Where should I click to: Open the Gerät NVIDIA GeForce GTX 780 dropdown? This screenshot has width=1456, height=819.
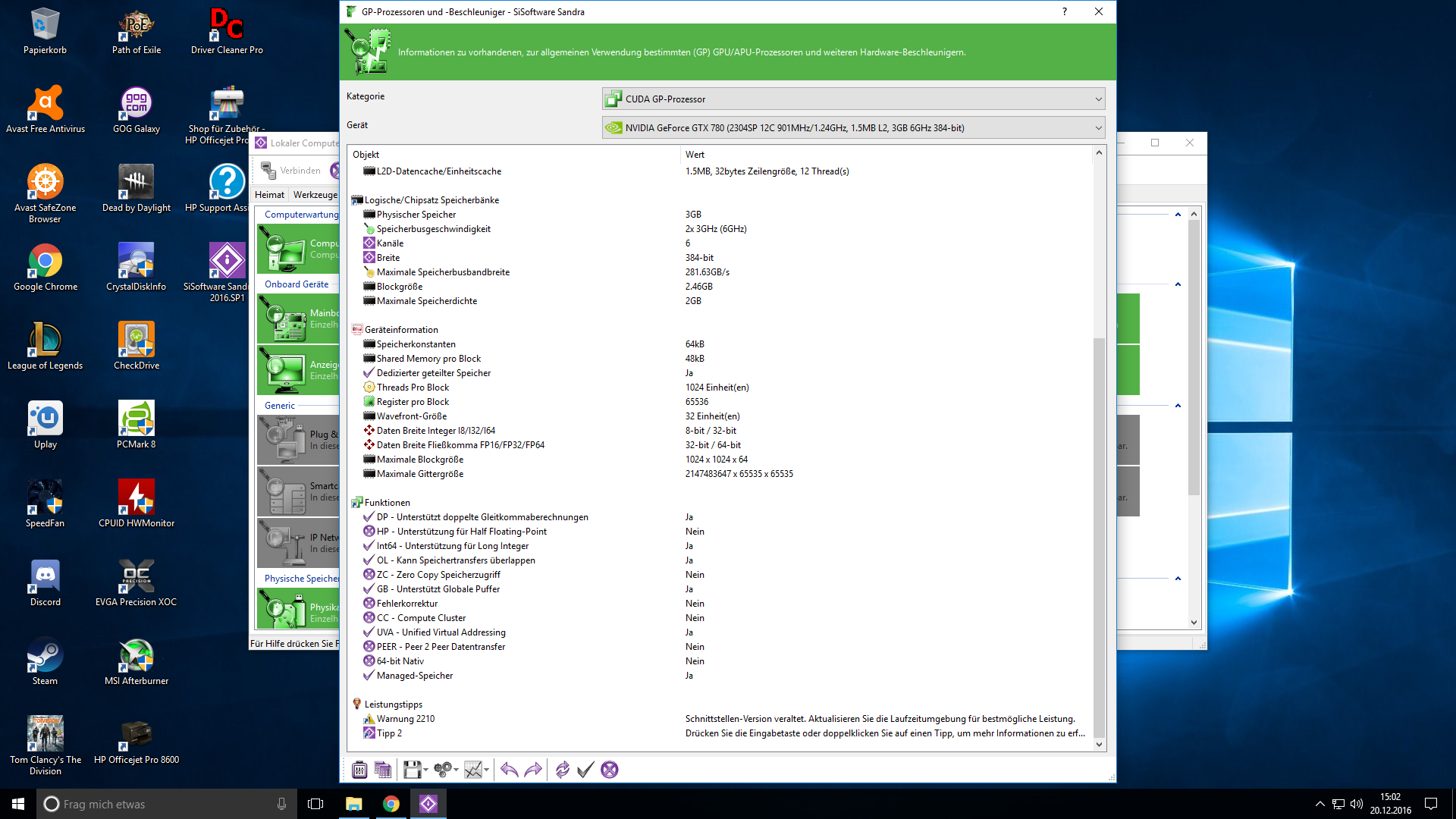click(x=853, y=127)
